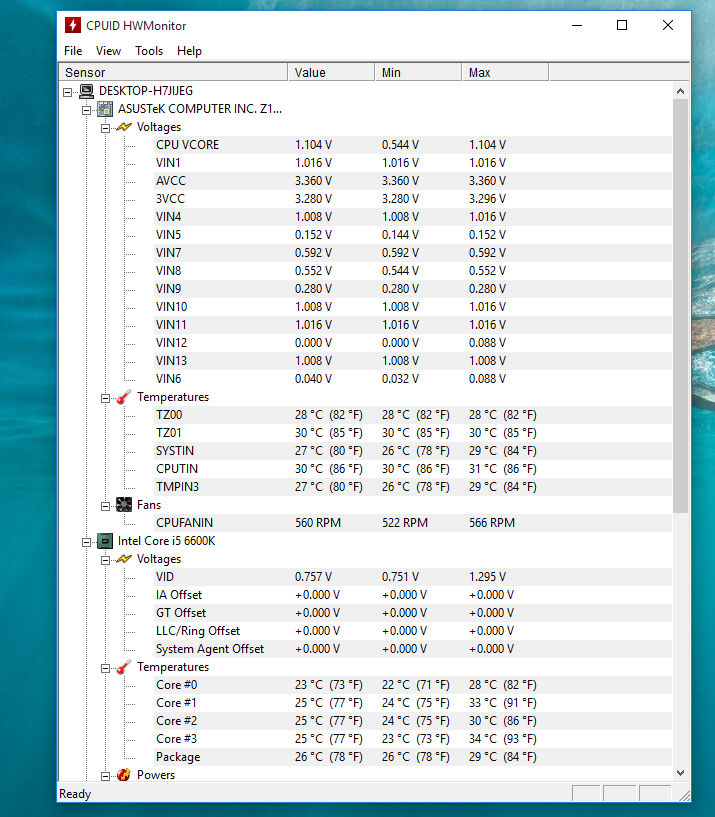Click the motherboard Temperatures thermometer icon
Image resolution: width=715 pixels, height=817 pixels.
click(124, 397)
